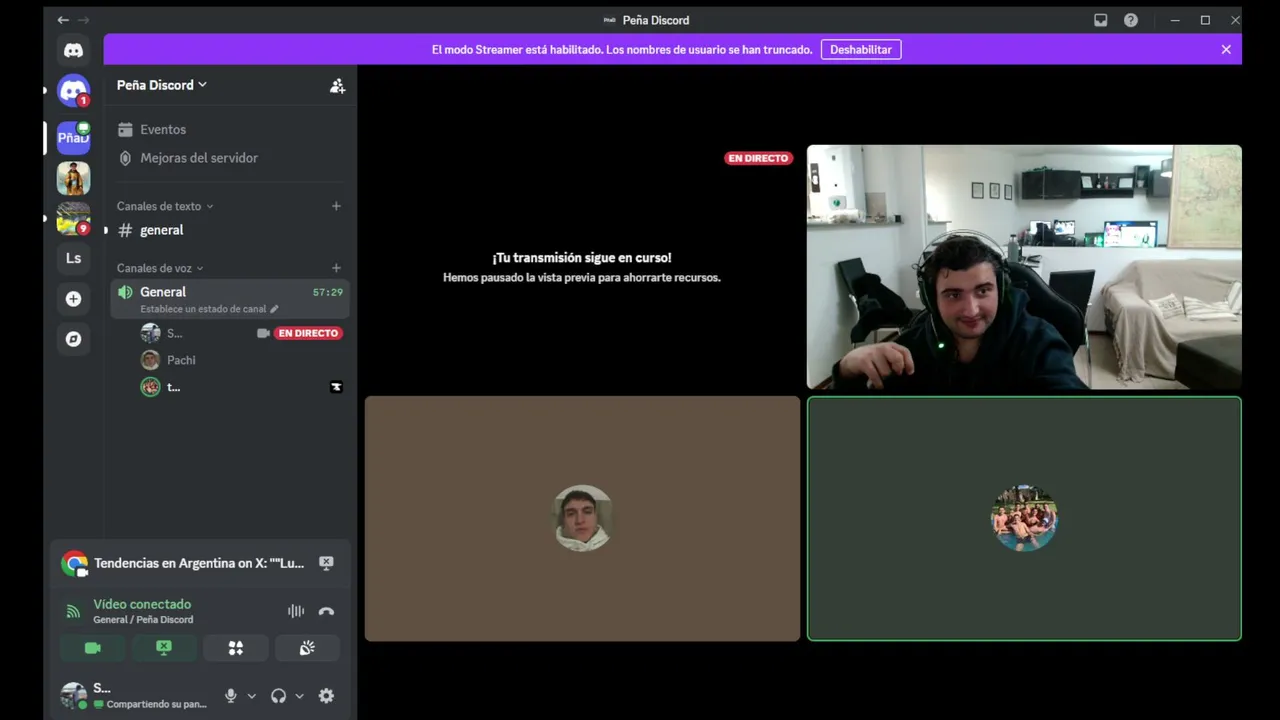Image resolution: width=1280 pixels, height=720 pixels.
Task: Add a server with the plus icon
Action: (73, 298)
